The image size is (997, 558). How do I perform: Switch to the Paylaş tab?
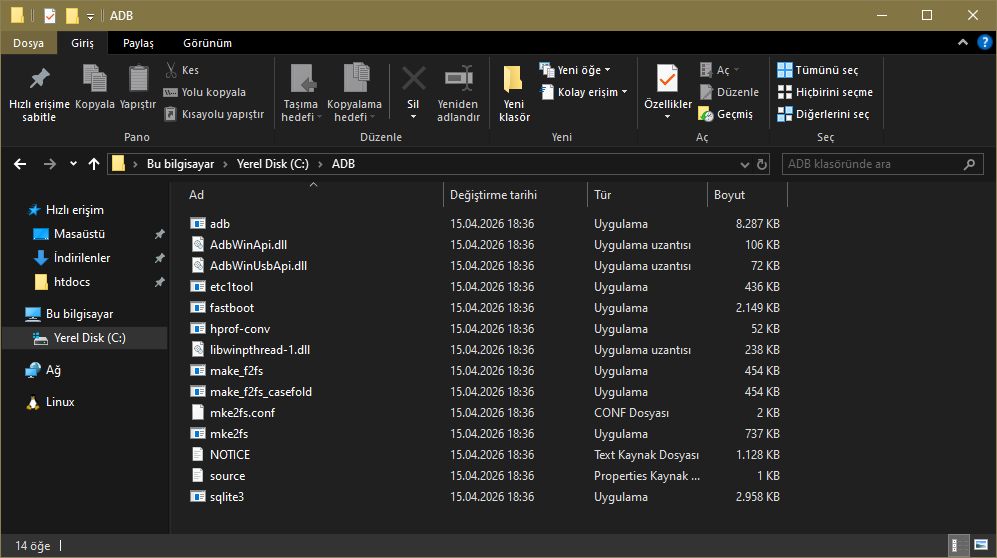(138, 43)
